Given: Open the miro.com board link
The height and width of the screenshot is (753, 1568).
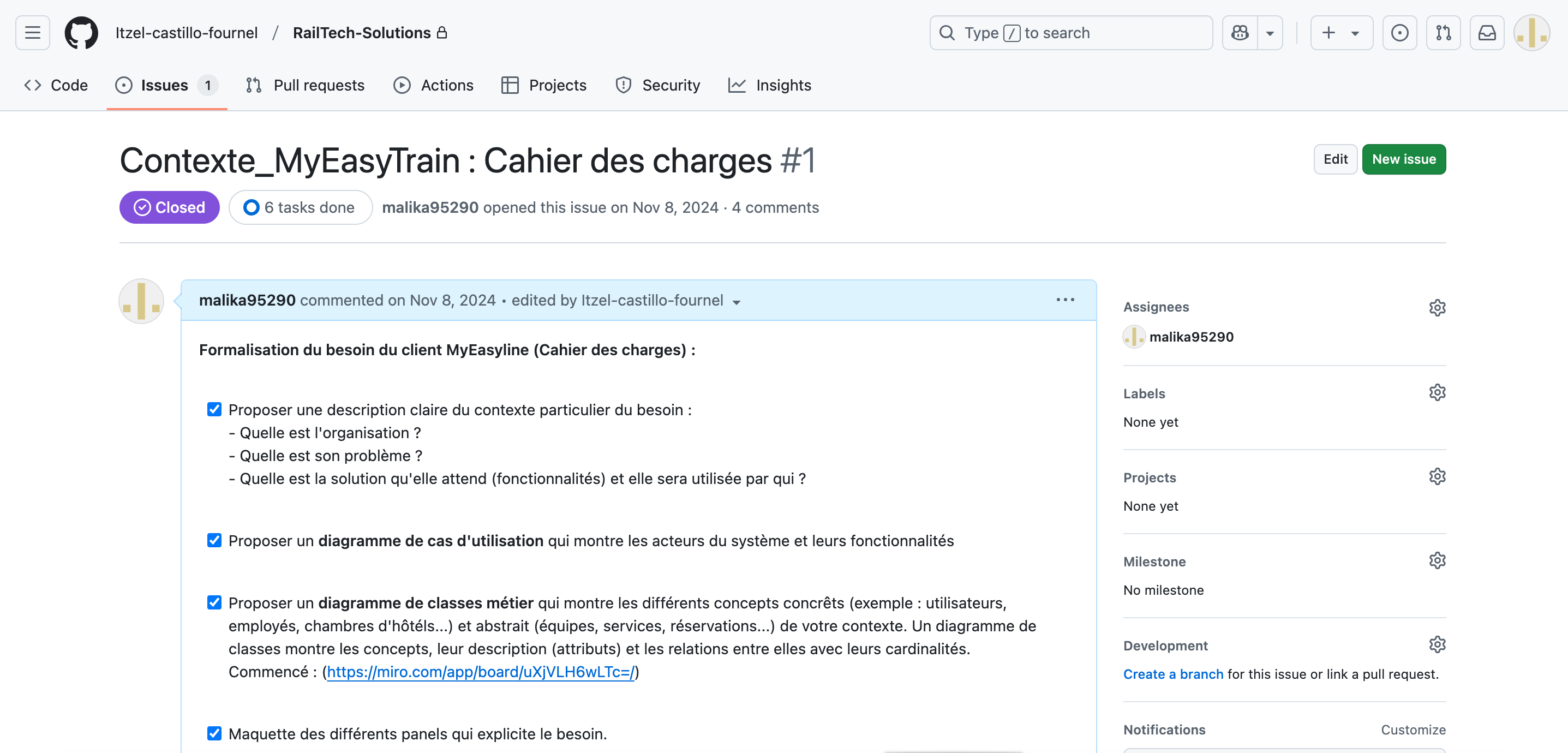Looking at the screenshot, I should (481, 672).
